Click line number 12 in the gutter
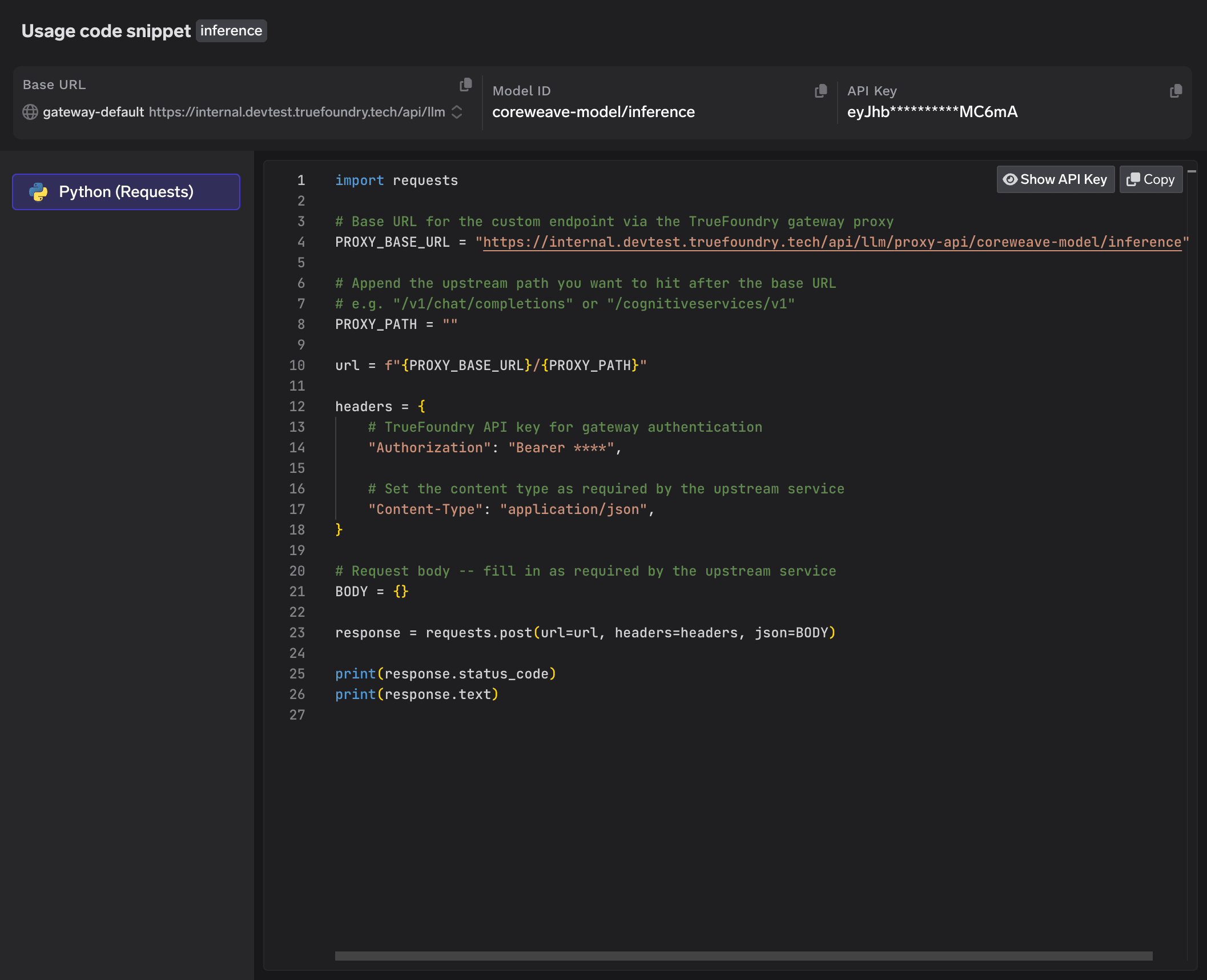 pyautogui.click(x=297, y=407)
